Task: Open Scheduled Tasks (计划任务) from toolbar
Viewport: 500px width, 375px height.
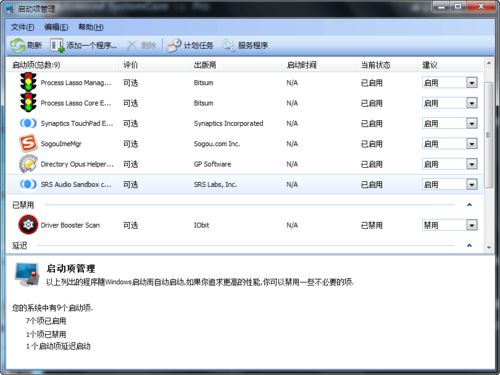Action: pyautogui.click(x=191, y=45)
